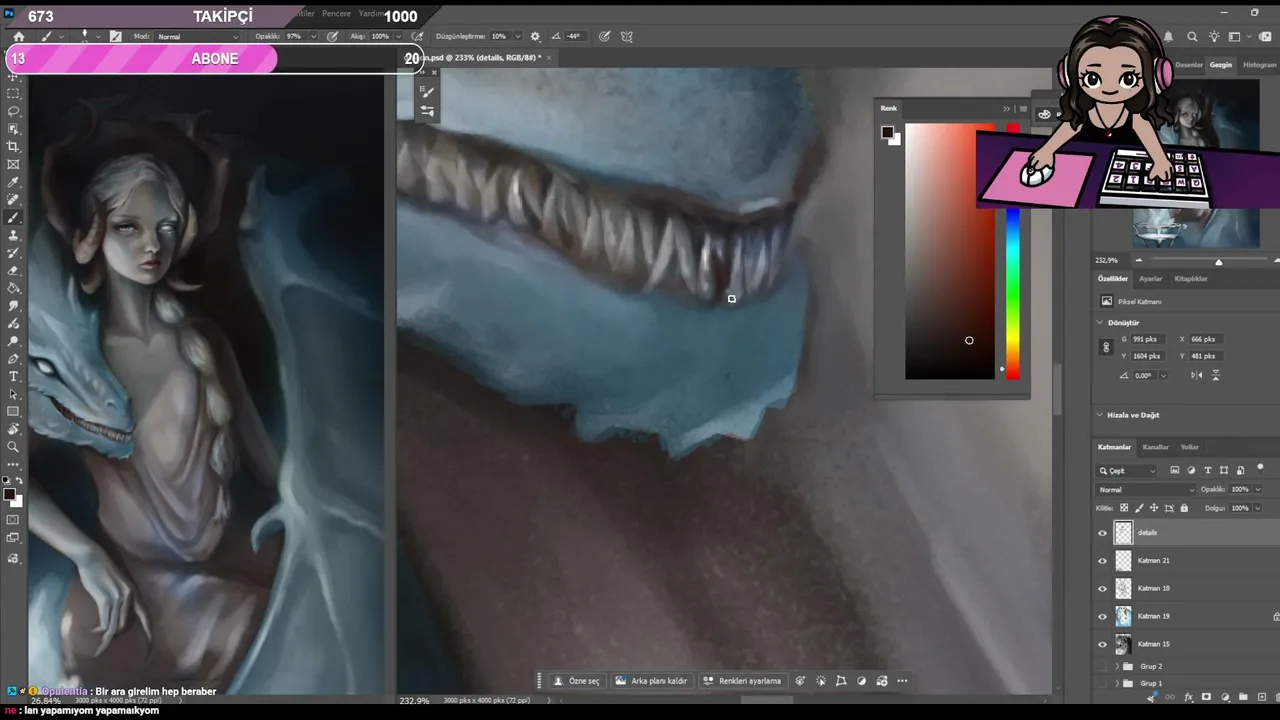The height and width of the screenshot is (720, 1280).
Task: Select the Spot Healing Brush tool
Action: (13, 200)
